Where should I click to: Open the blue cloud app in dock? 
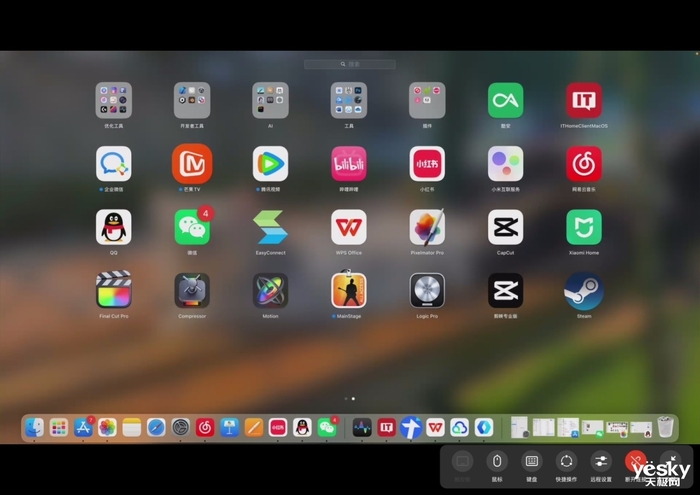coord(459,428)
